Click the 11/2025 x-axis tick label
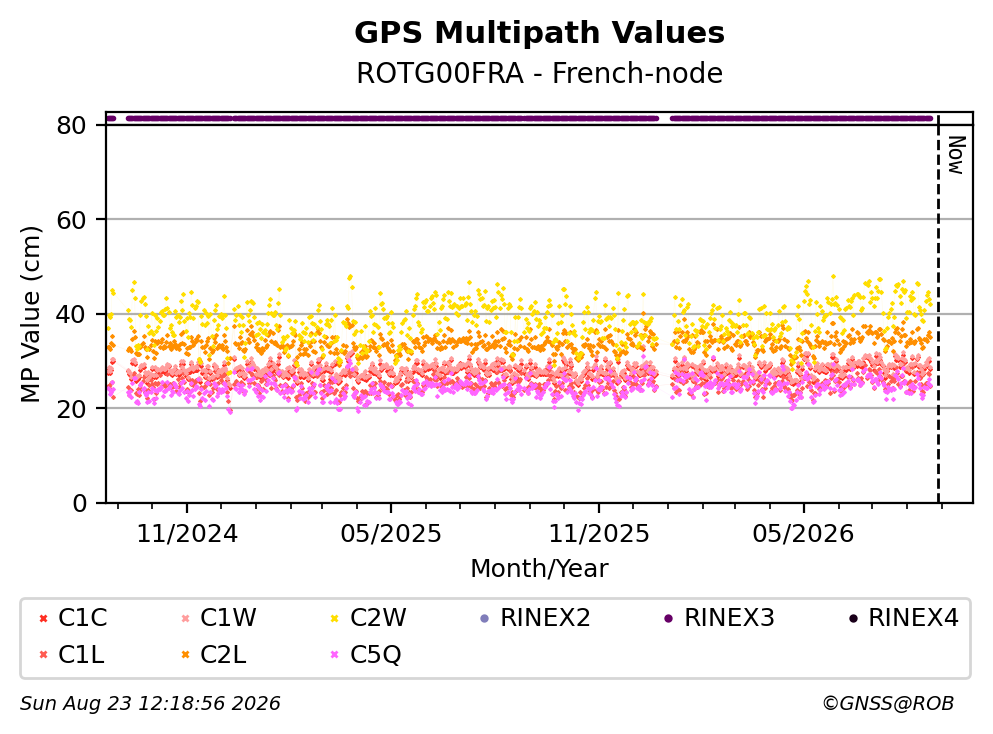This screenshot has height=734, width=993. (599, 534)
